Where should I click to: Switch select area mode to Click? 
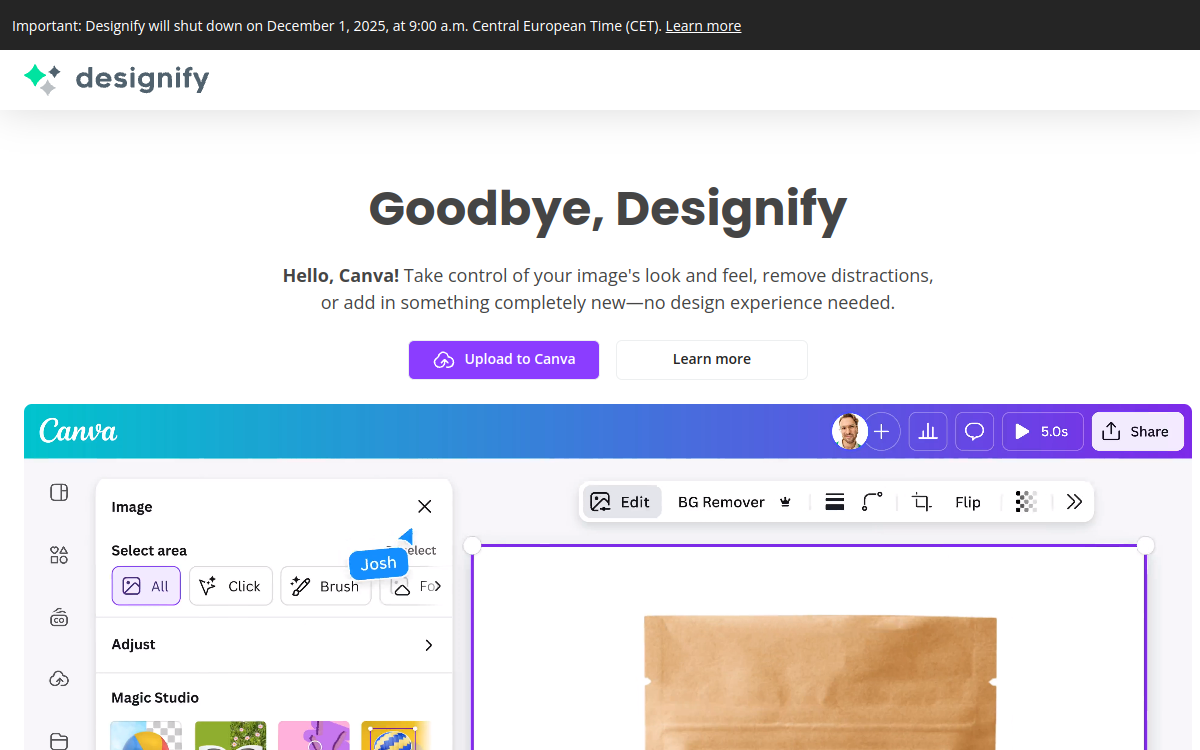pos(230,586)
